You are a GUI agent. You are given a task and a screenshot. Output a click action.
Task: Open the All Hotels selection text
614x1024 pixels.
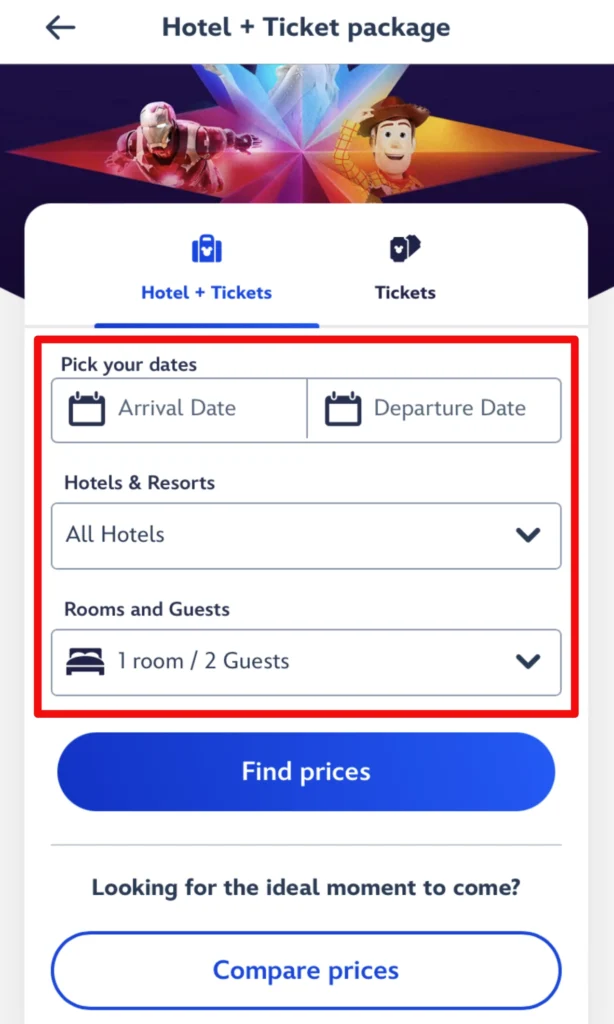[x=115, y=535]
